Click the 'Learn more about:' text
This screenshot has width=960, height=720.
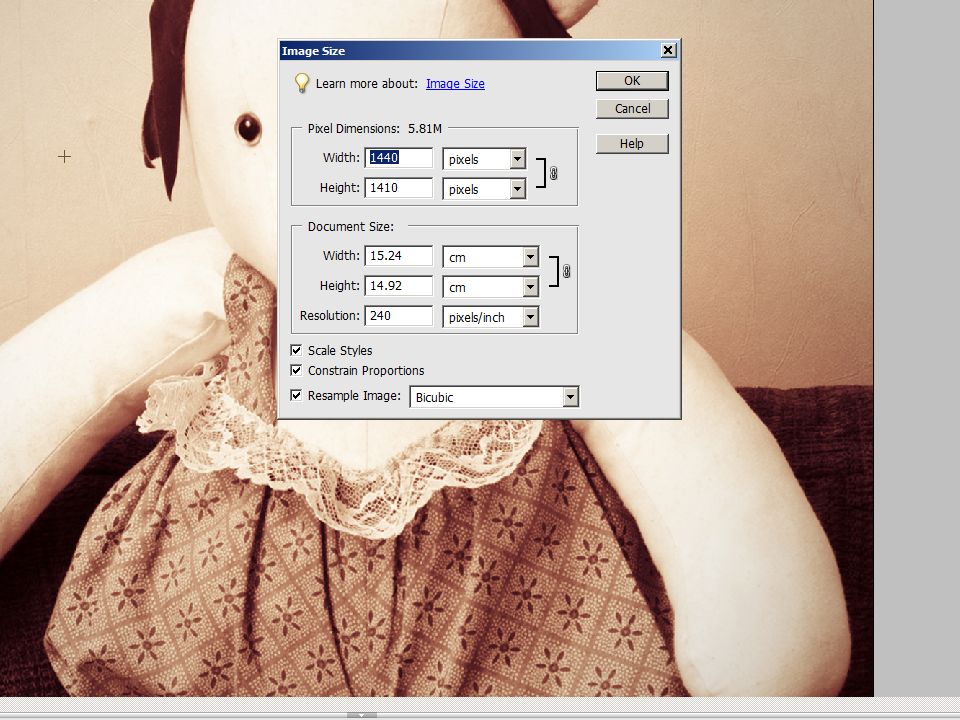[367, 84]
